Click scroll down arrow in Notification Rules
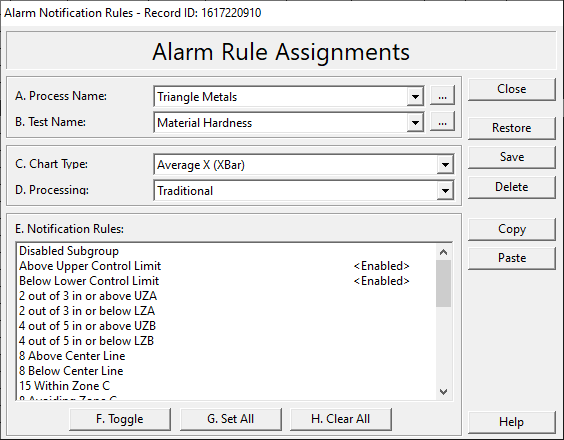 coord(444,391)
